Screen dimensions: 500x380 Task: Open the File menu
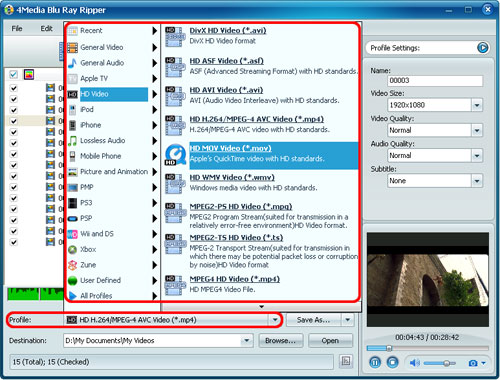(x=17, y=29)
